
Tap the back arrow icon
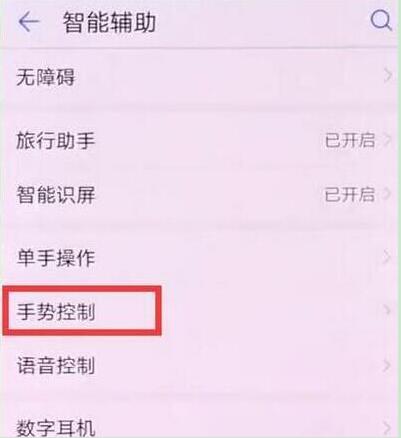[x=29, y=22]
